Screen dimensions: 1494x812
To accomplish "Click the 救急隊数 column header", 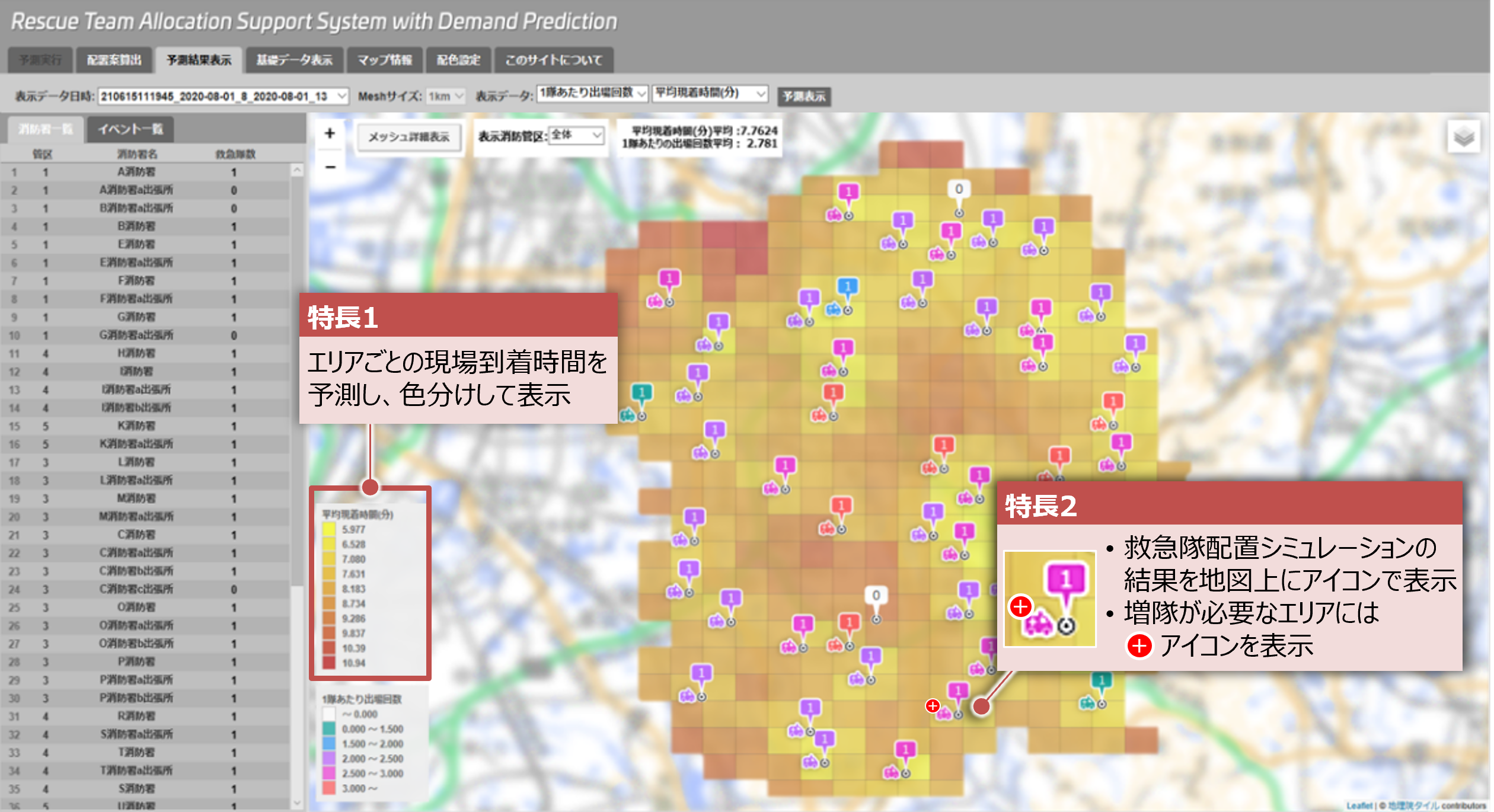I will point(235,154).
